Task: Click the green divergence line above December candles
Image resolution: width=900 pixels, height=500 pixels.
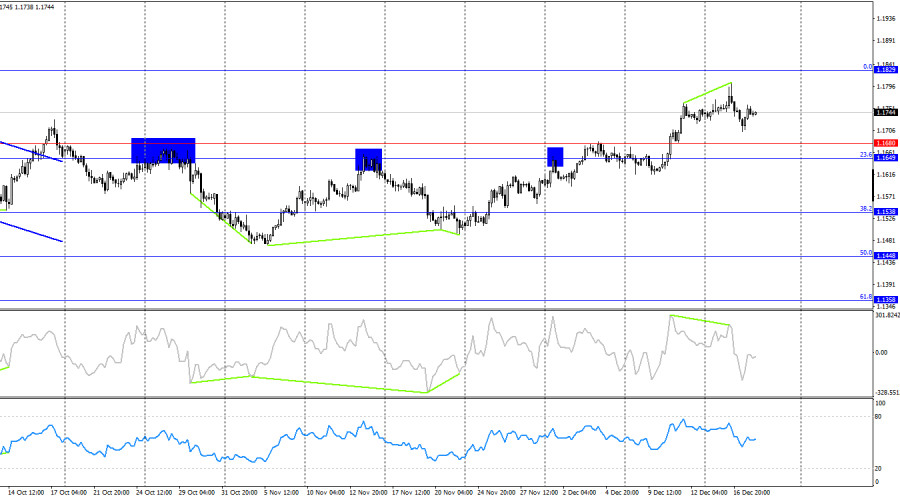Action: coord(707,92)
